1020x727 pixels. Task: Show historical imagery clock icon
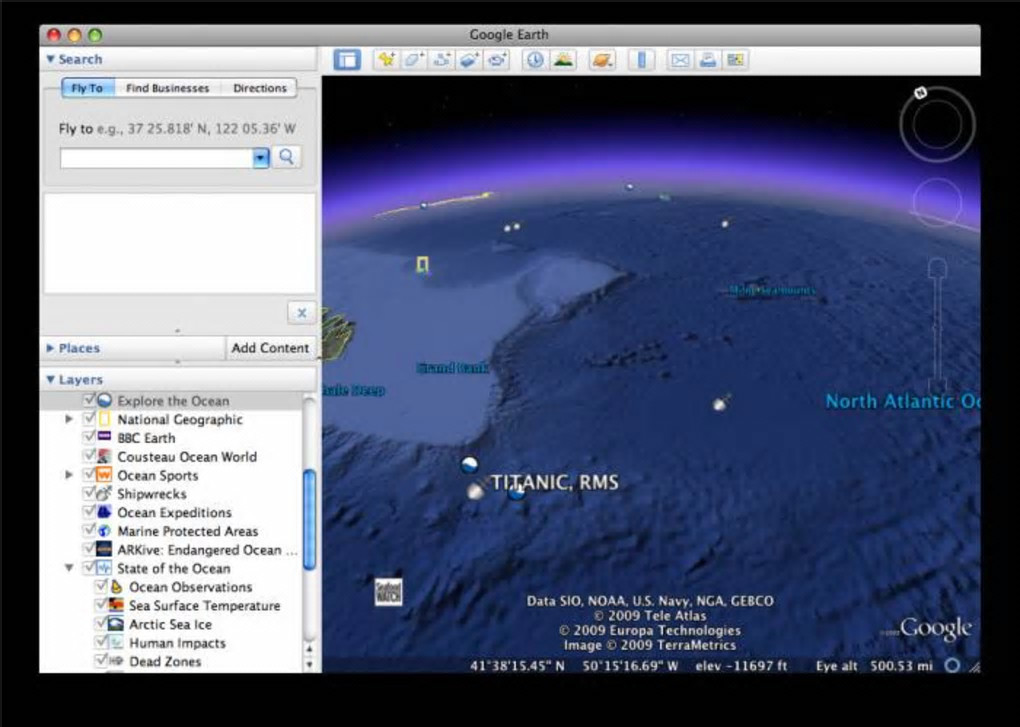535,60
